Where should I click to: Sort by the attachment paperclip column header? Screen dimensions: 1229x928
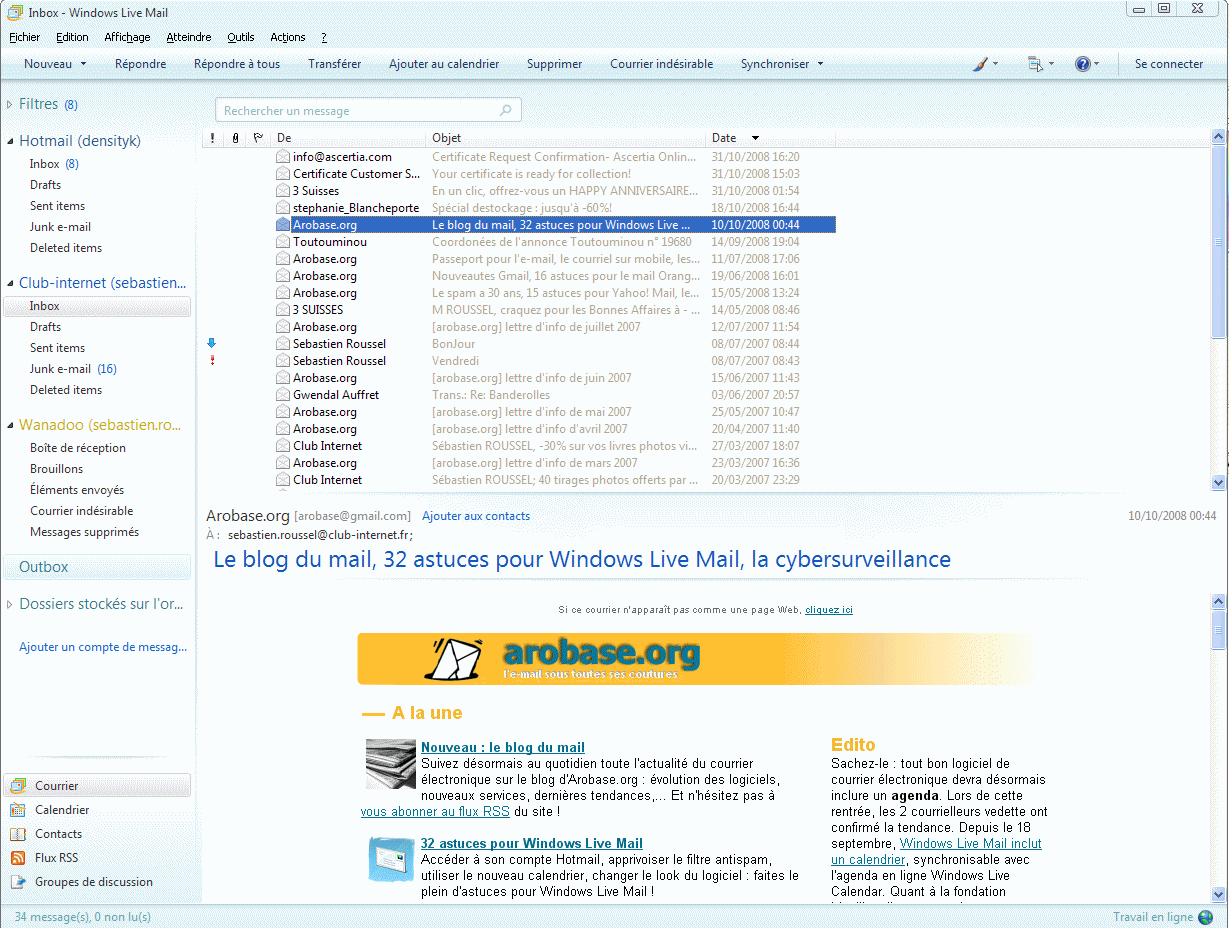point(235,138)
